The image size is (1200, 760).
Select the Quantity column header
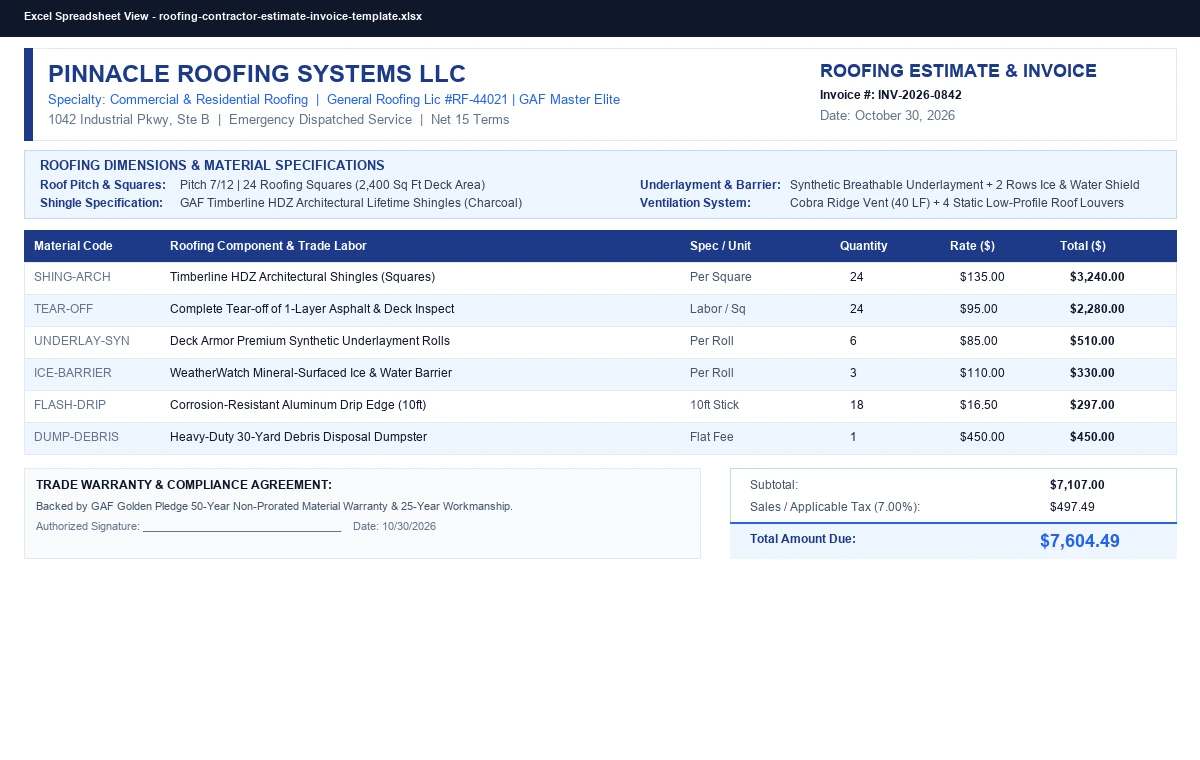(x=863, y=246)
